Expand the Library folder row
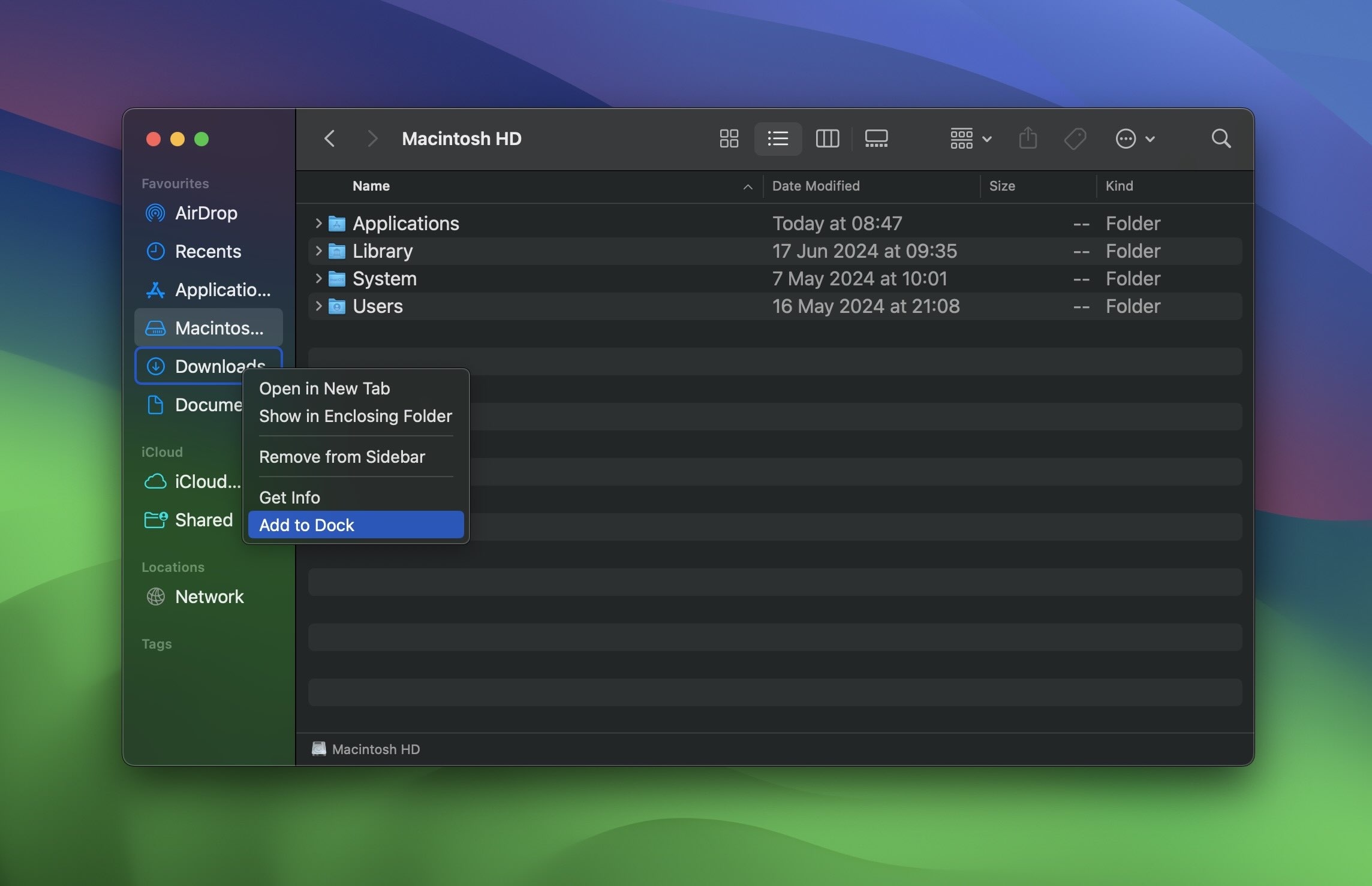 coord(318,251)
